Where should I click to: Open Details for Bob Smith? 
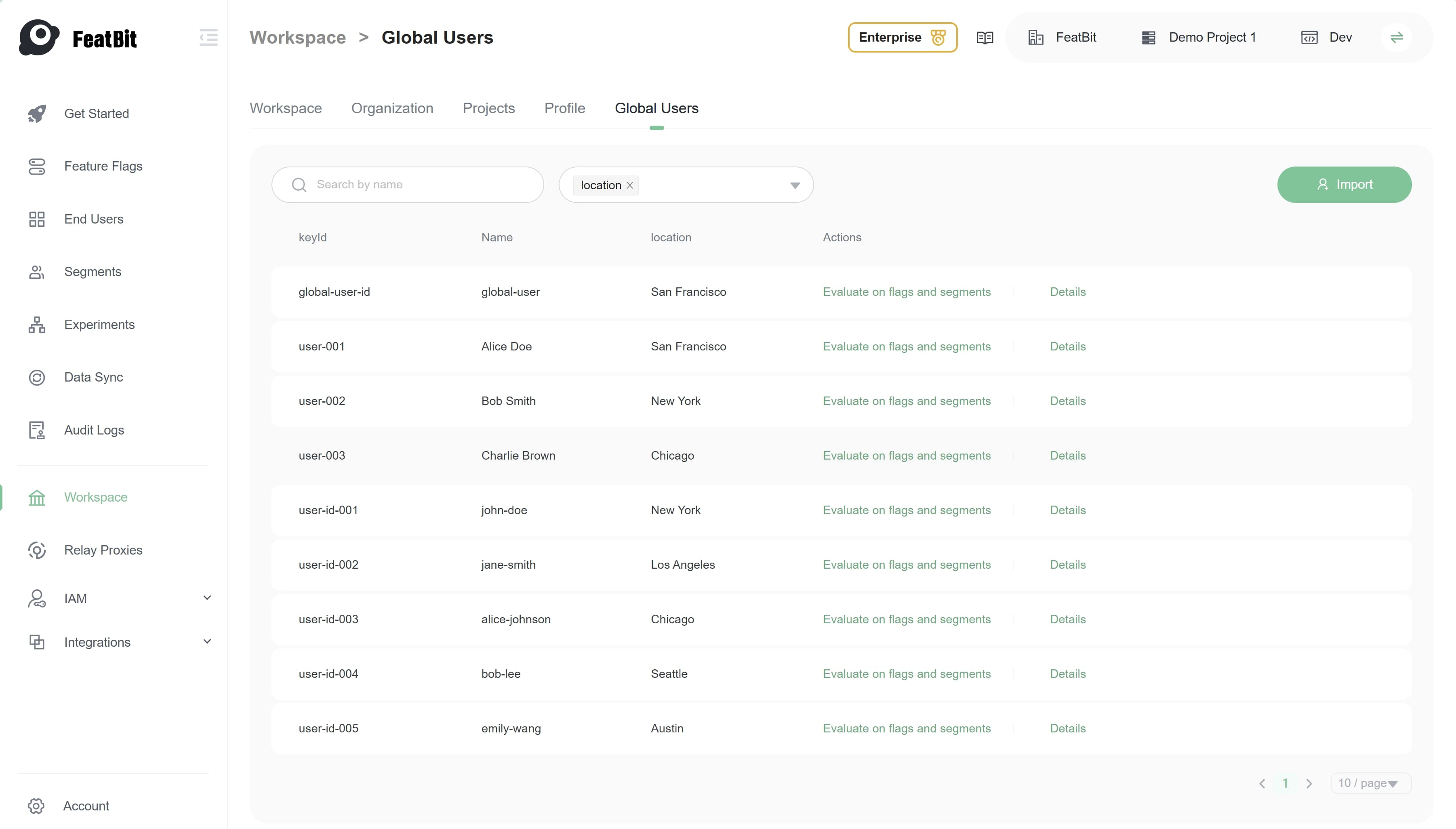[x=1067, y=400]
